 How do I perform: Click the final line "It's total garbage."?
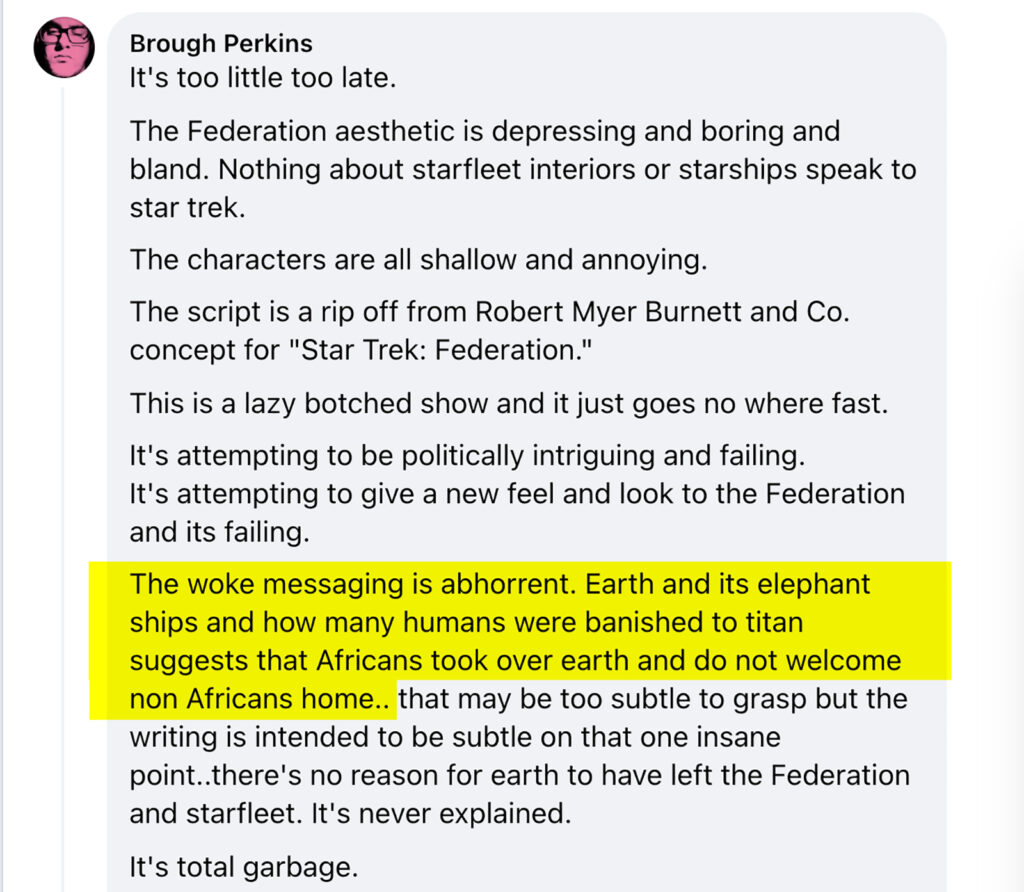pos(244,867)
